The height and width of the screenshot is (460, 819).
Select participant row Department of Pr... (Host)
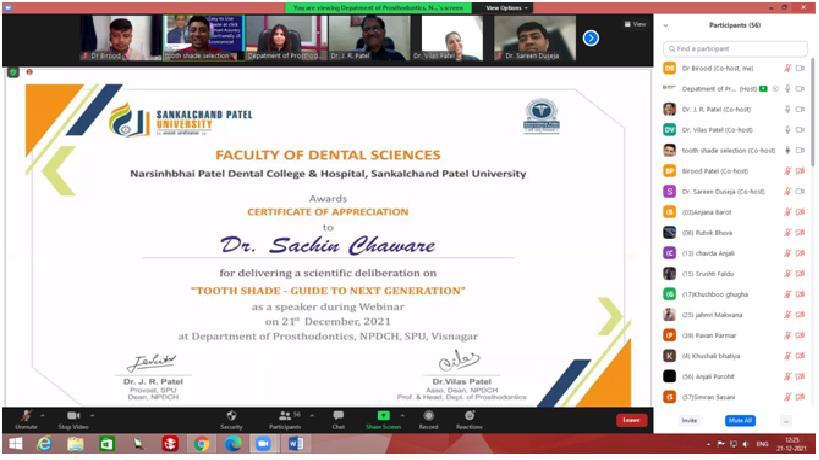click(x=734, y=89)
